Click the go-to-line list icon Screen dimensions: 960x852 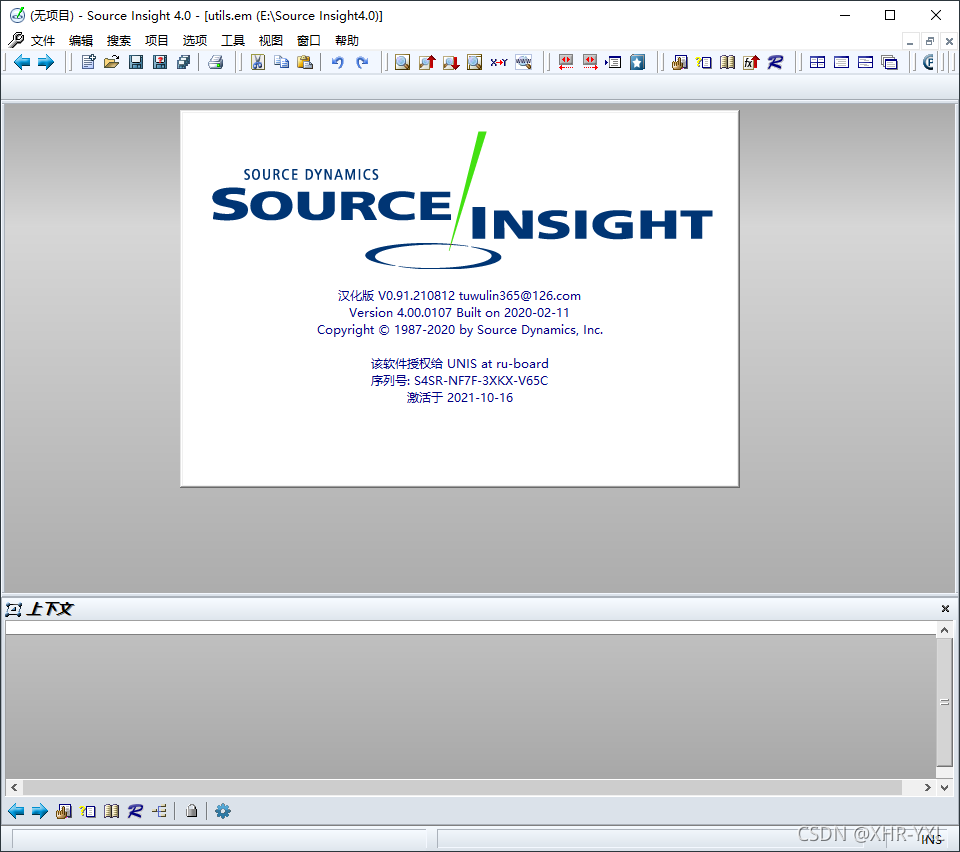613,62
